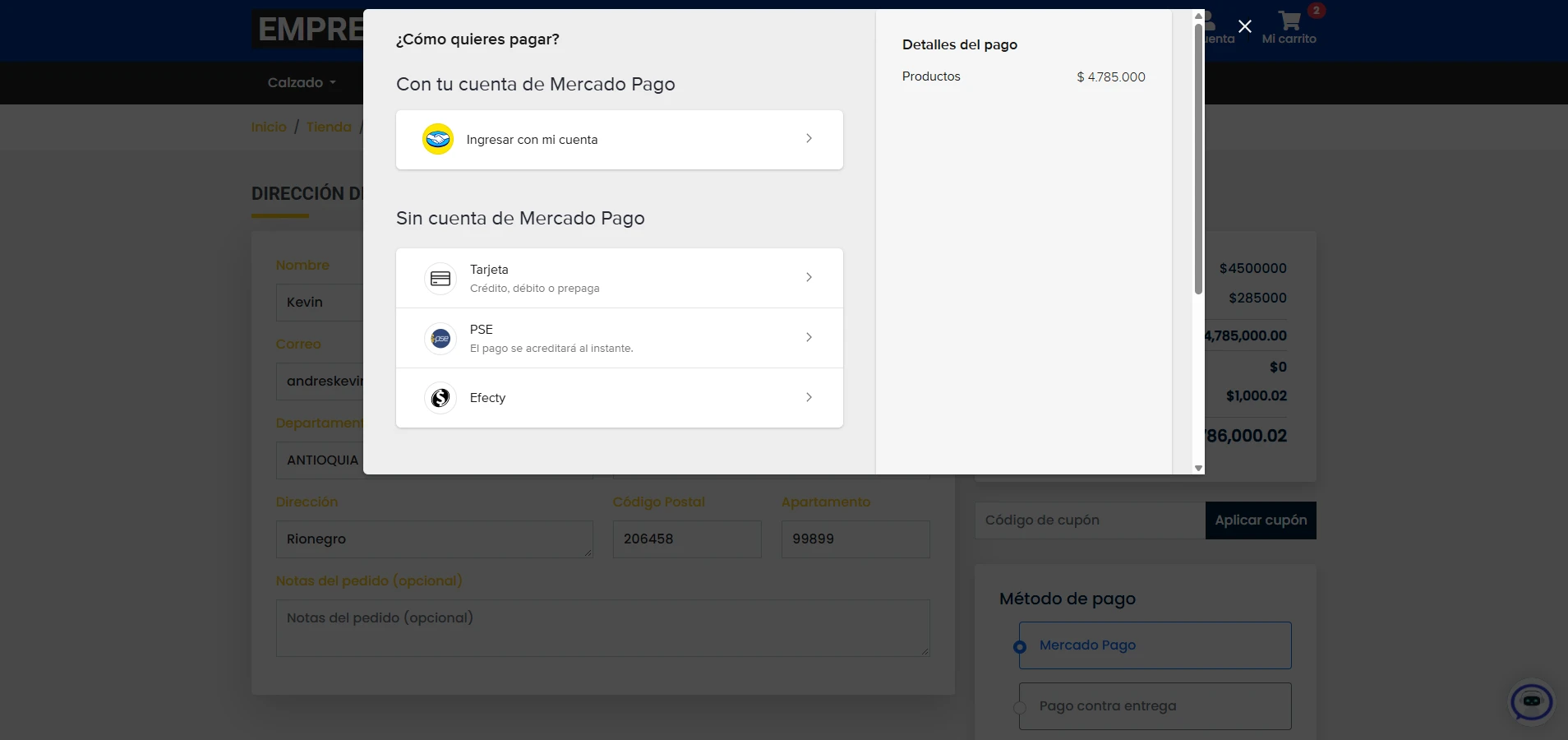Viewport: 1568px width, 740px height.
Task: Click the credit card icon beside Tarjeta
Action: click(440, 279)
